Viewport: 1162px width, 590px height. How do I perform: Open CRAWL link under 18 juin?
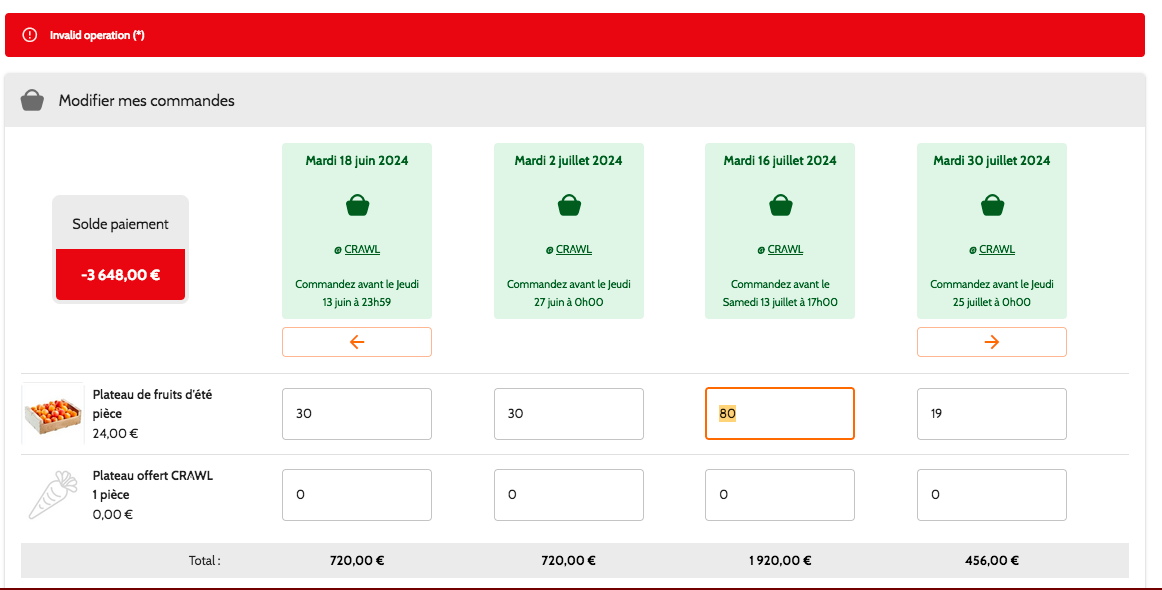pos(362,250)
